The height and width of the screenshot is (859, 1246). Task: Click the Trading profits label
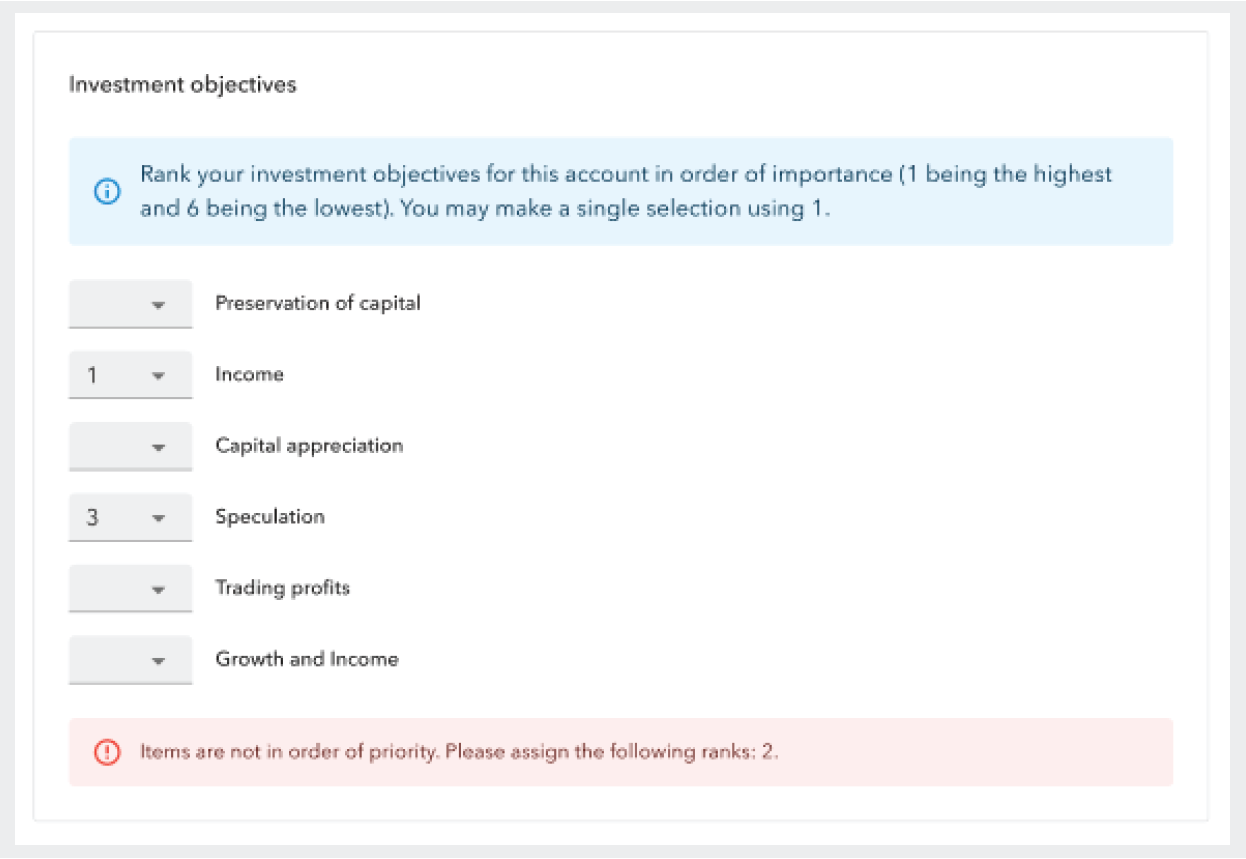click(283, 588)
